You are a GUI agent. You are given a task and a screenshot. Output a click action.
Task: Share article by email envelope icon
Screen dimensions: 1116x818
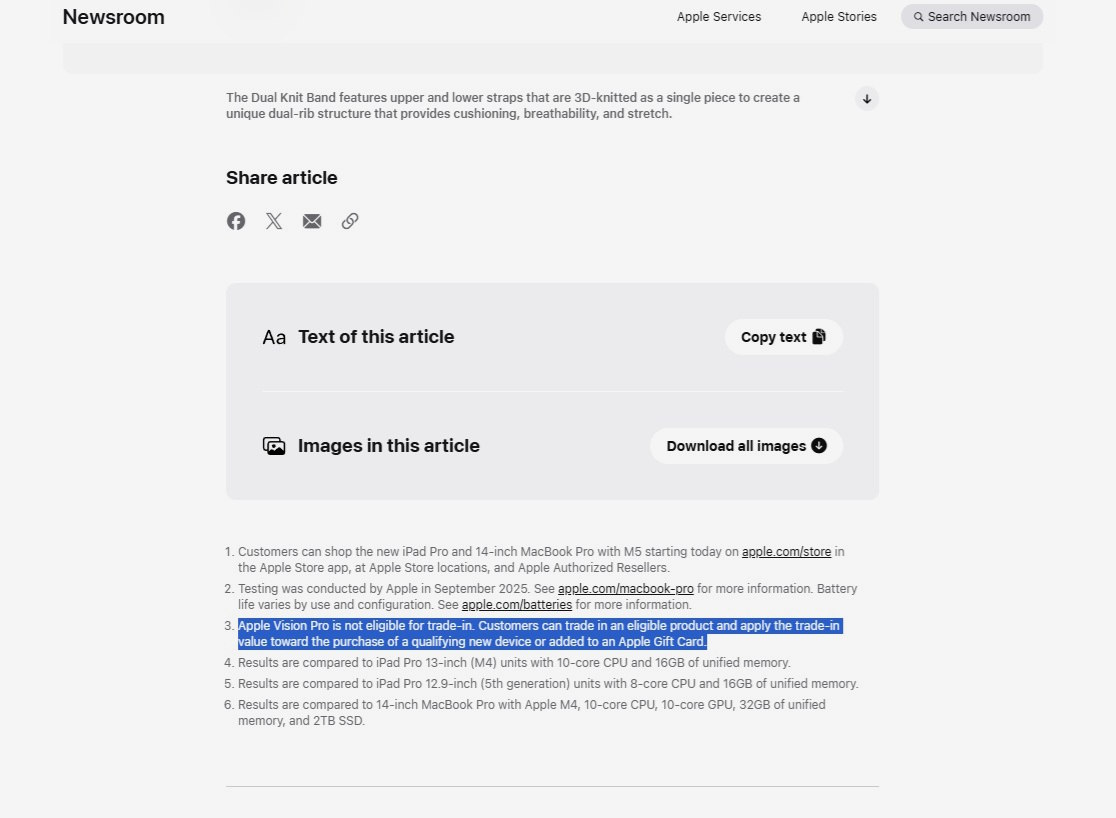pos(312,221)
